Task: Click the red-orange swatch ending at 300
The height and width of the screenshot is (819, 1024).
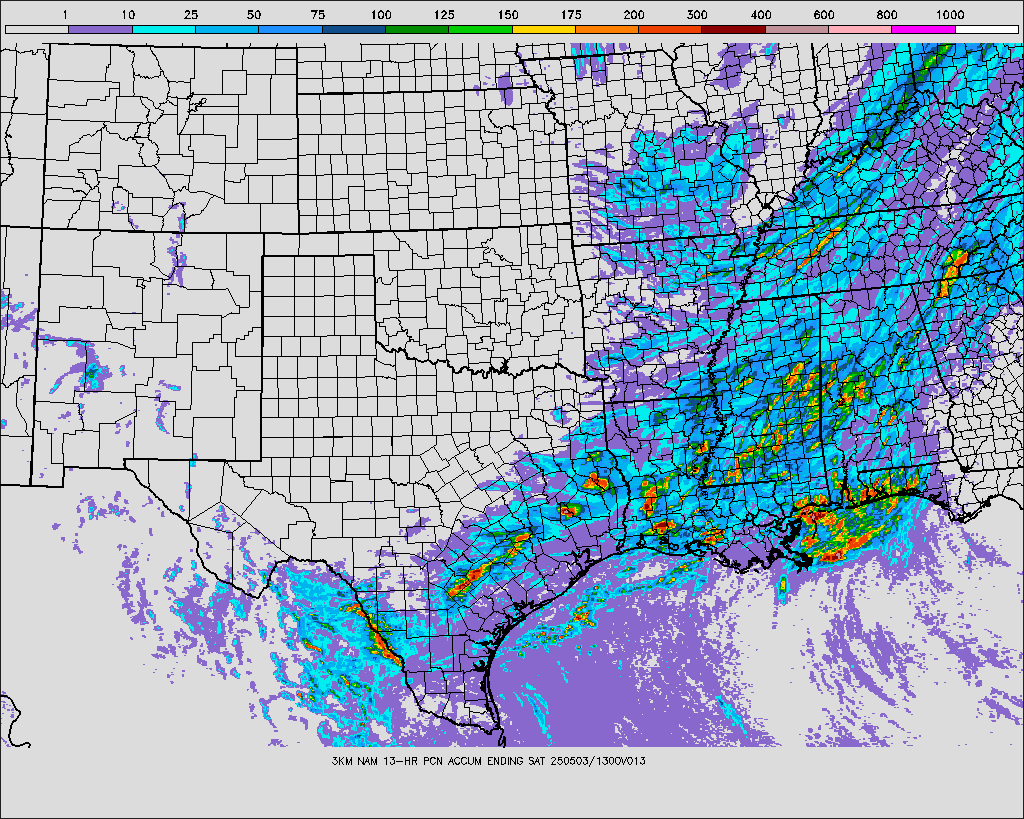Action: [x=671, y=29]
